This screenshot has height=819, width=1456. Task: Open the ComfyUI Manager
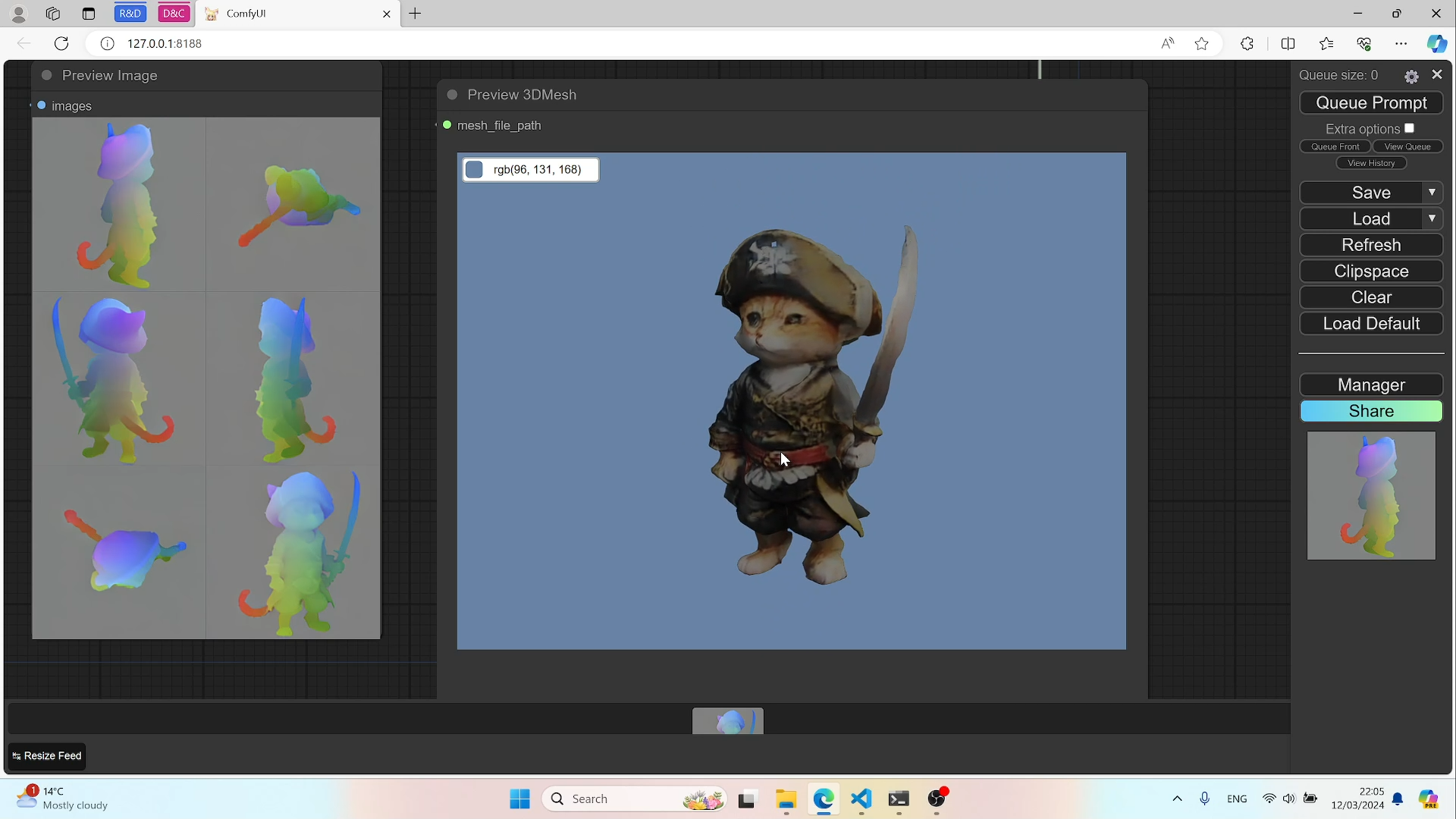pos(1371,385)
